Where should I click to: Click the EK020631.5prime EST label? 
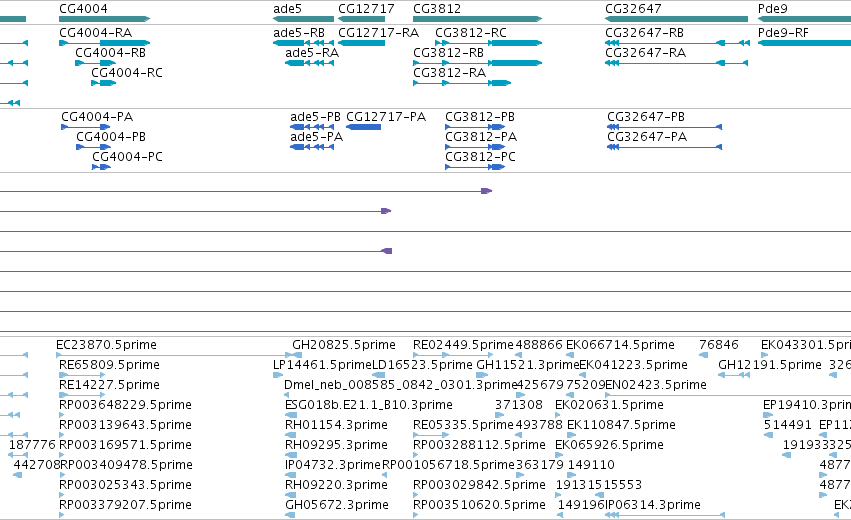(x=609, y=405)
